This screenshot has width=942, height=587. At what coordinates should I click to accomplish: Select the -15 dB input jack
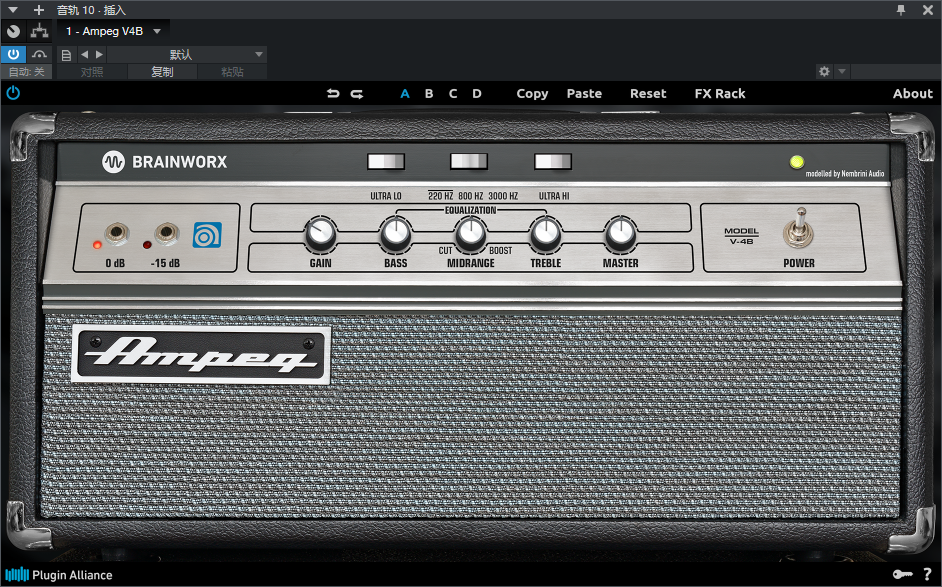(x=167, y=233)
